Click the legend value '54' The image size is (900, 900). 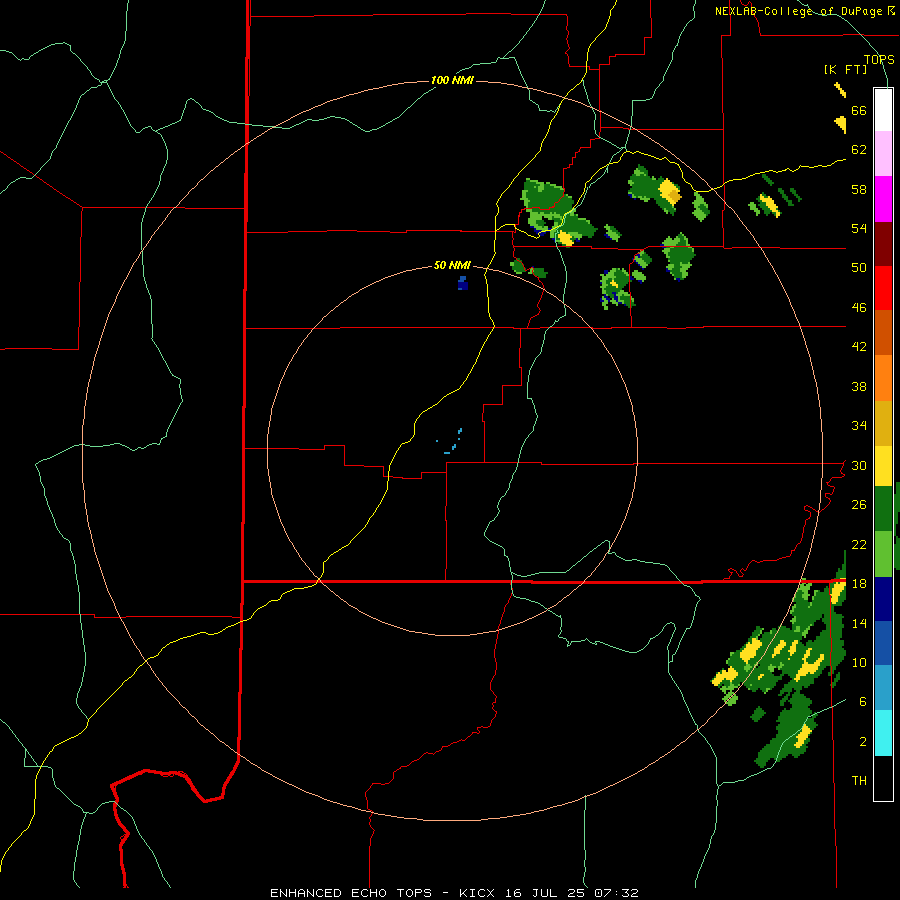tap(859, 228)
